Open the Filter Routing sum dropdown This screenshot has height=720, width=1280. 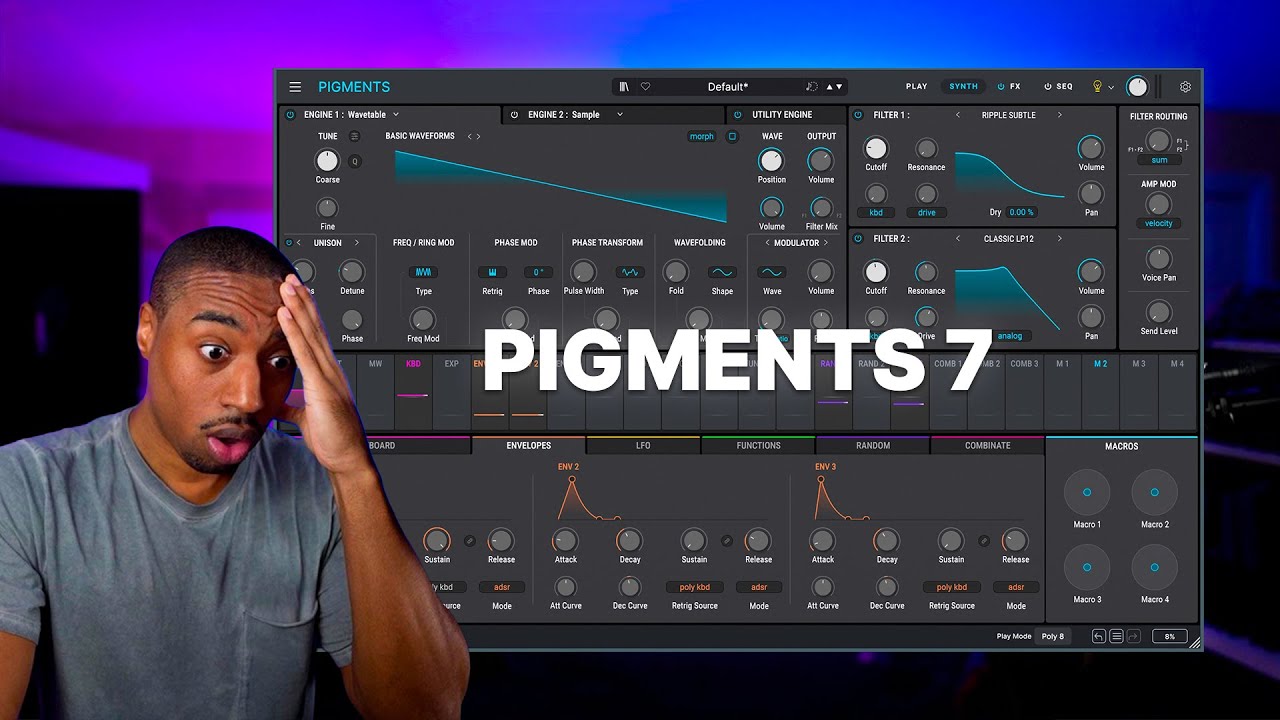click(x=1159, y=160)
